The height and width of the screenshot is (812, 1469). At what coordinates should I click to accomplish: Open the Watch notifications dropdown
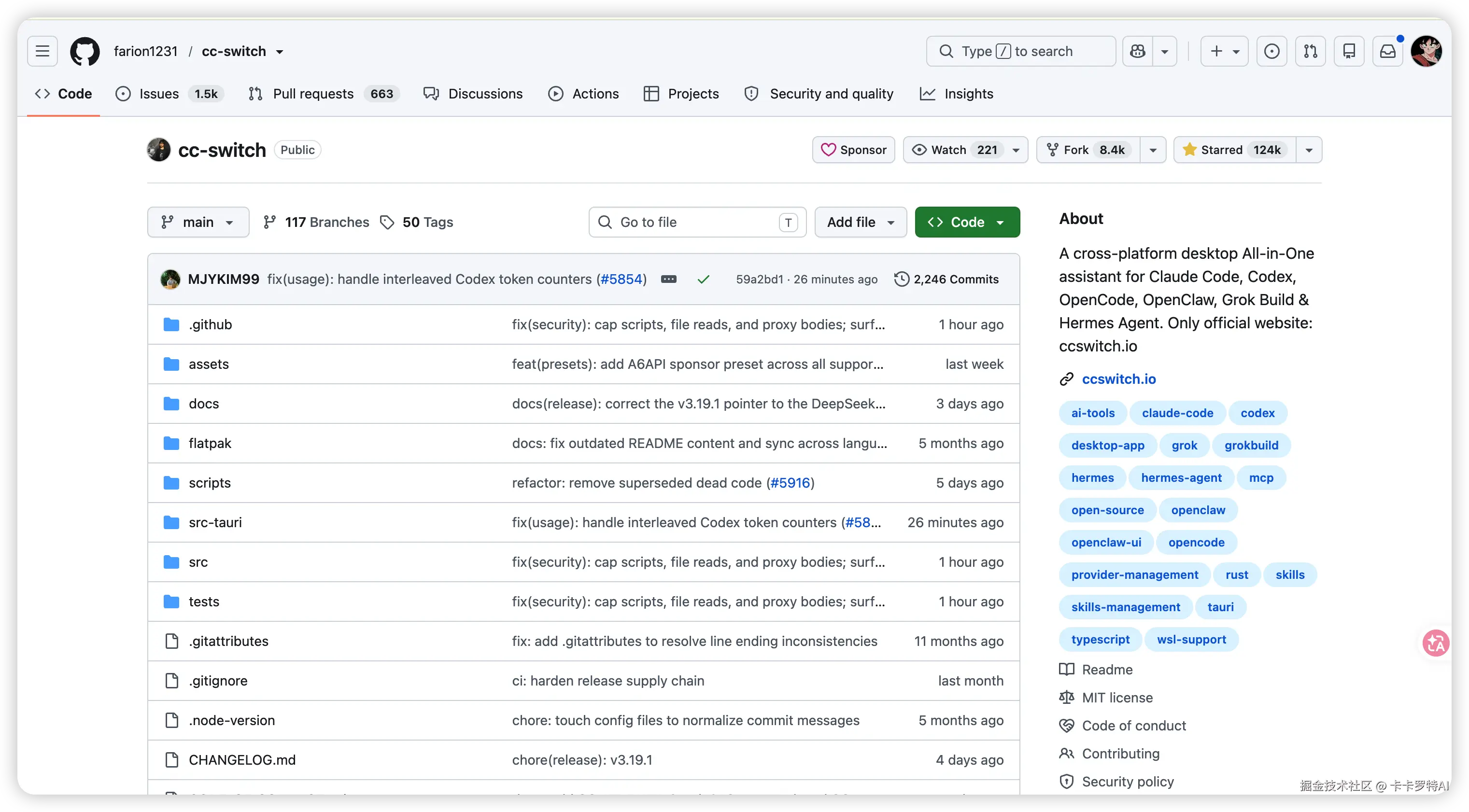coord(965,150)
